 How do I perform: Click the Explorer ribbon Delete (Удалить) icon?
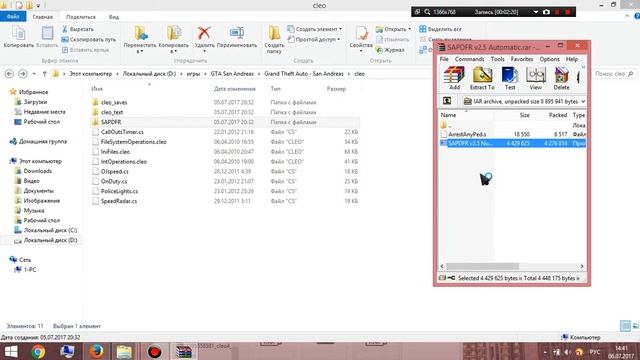pos(204,33)
